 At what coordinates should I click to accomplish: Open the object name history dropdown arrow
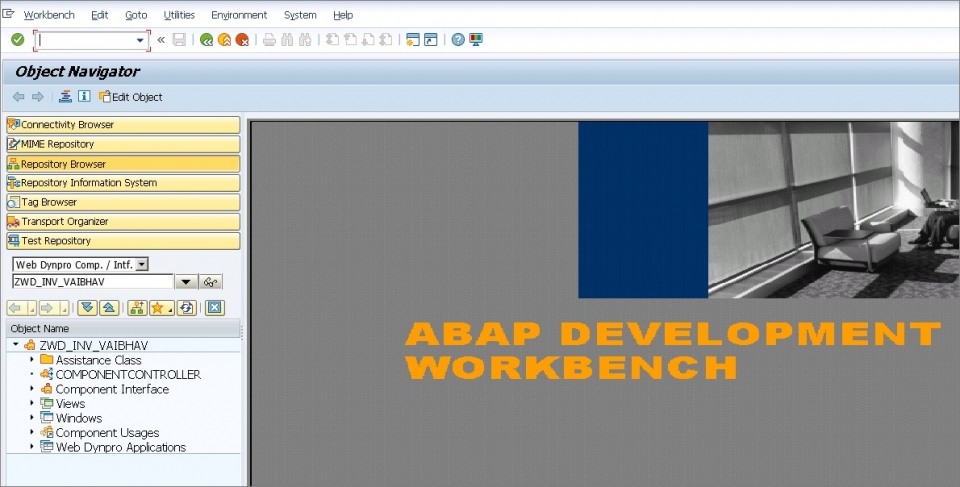click(186, 282)
